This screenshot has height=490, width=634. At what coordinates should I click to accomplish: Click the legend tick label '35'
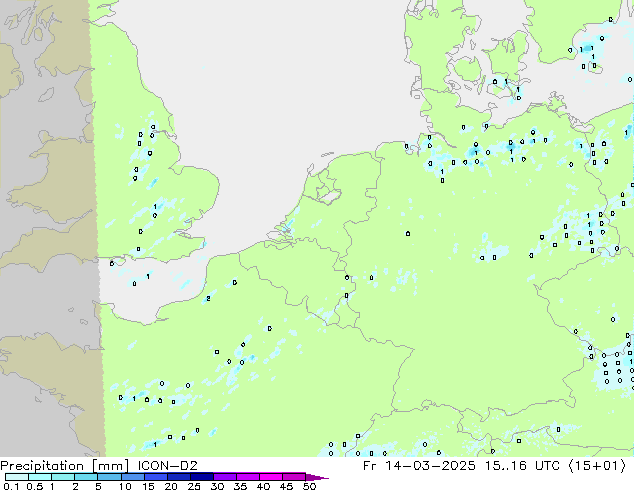point(240,486)
